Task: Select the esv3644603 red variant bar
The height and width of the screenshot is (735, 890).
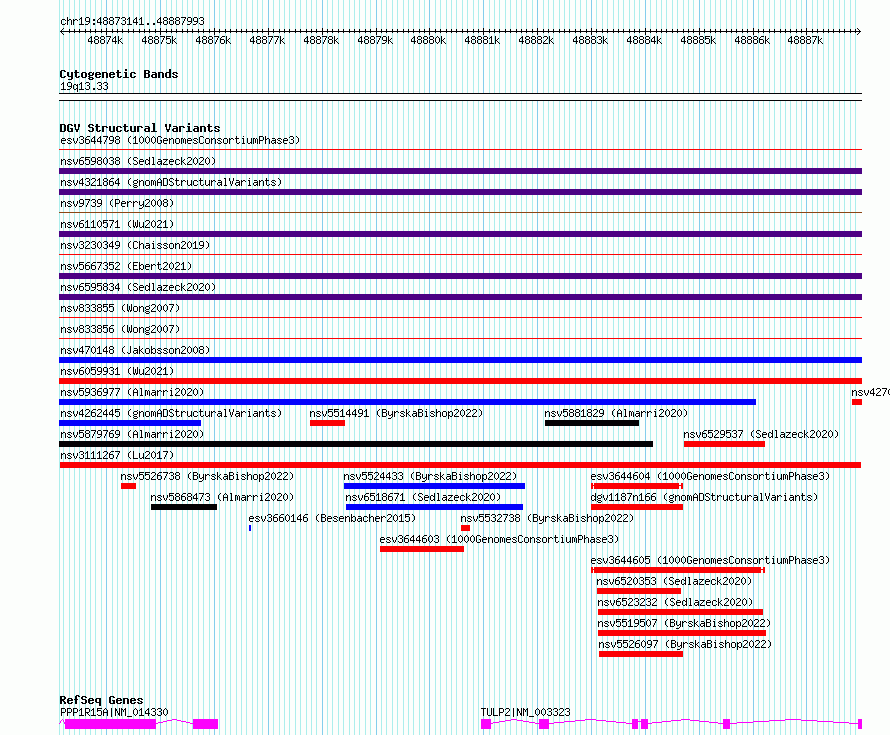Action: (422, 549)
